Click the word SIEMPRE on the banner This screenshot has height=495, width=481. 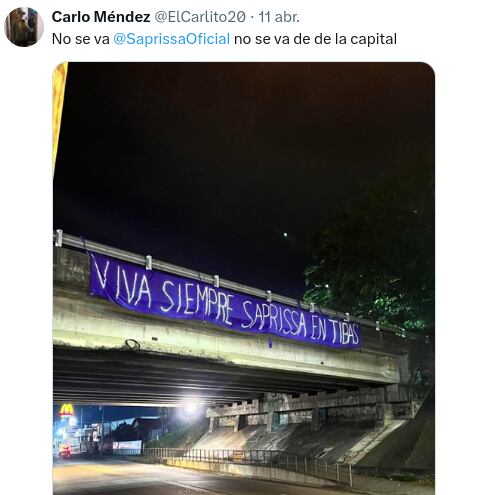click(x=197, y=303)
